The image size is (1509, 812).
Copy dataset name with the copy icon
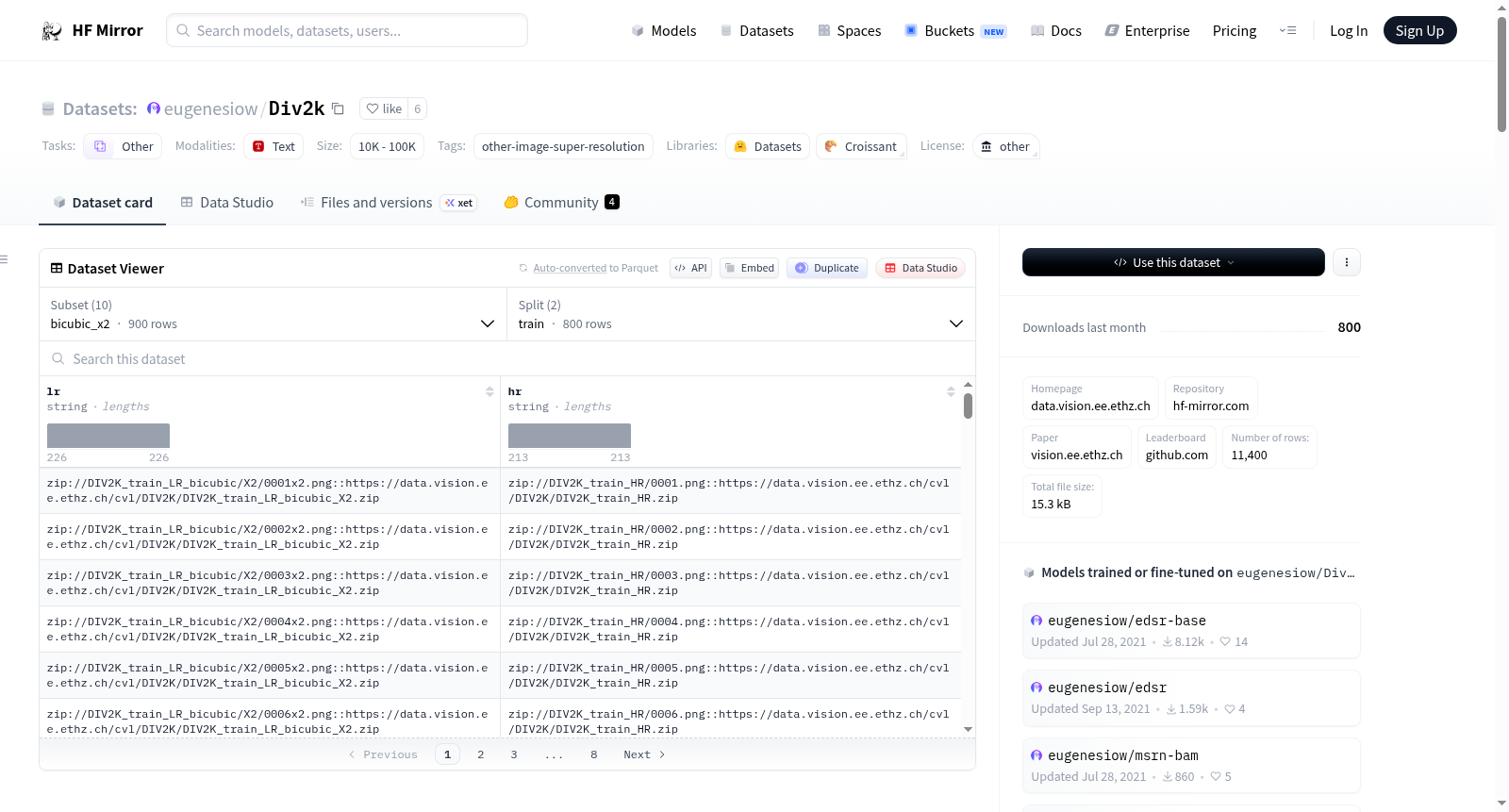tap(338, 108)
